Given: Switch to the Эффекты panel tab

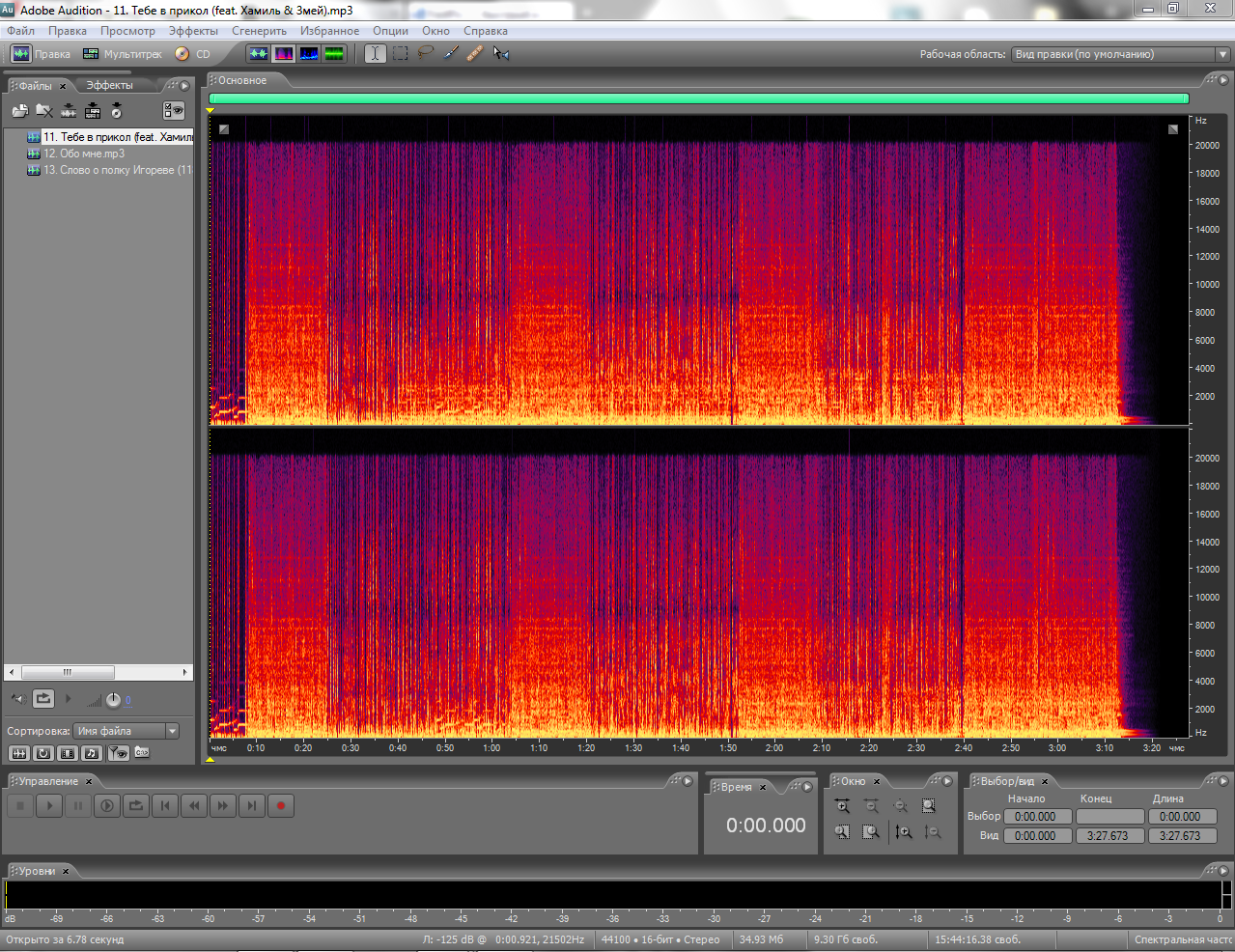Looking at the screenshot, I should pos(109,85).
